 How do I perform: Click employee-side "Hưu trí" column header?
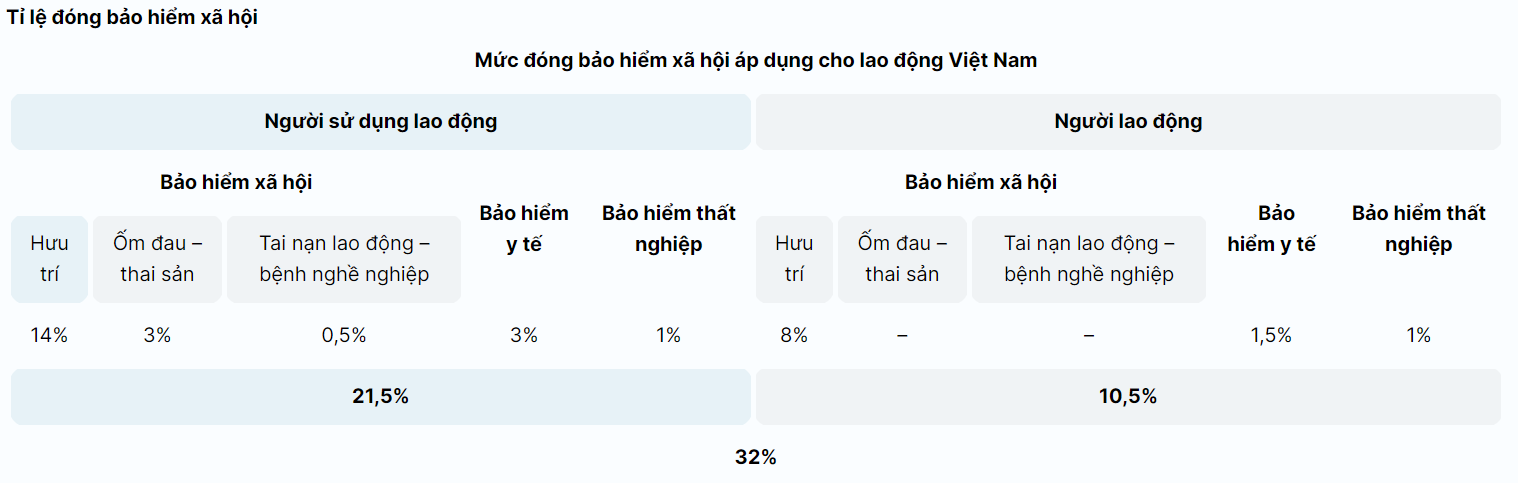click(x=794, y=258)
